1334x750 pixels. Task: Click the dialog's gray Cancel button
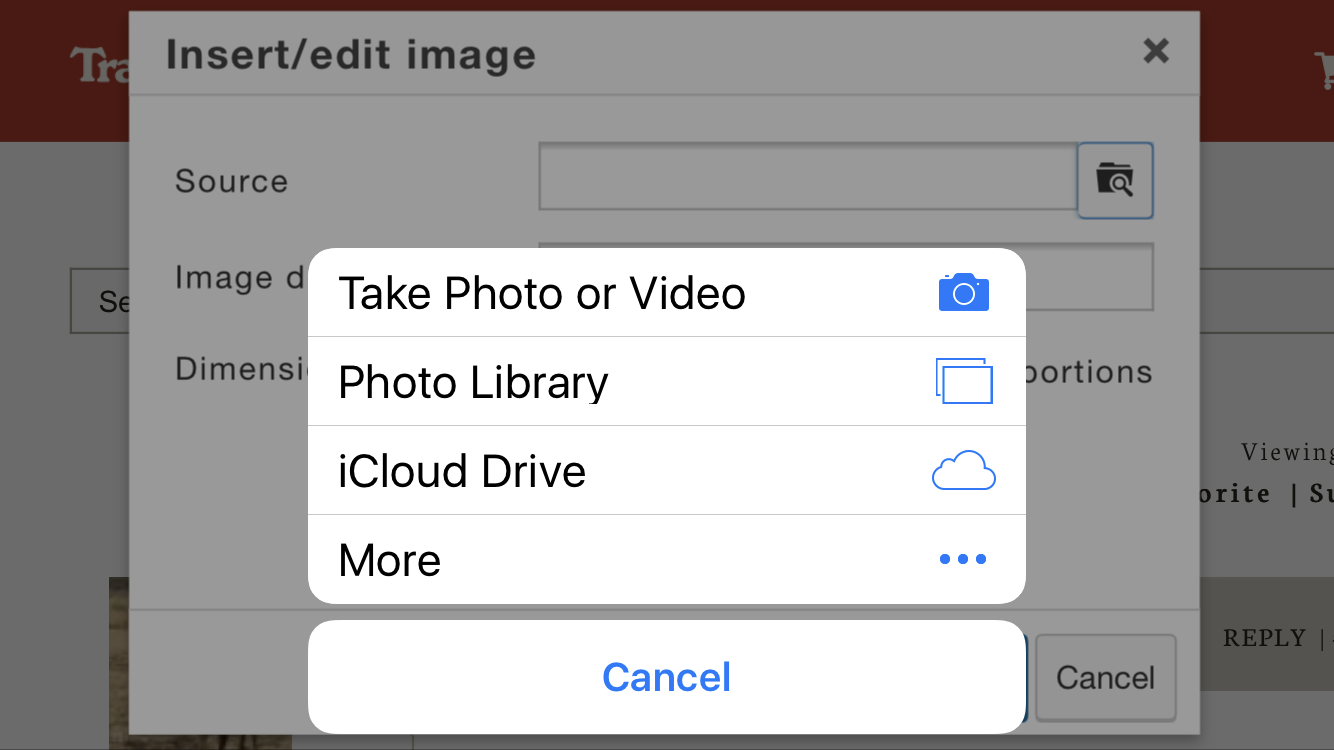pyautogui.click(x=1105, y=678)
